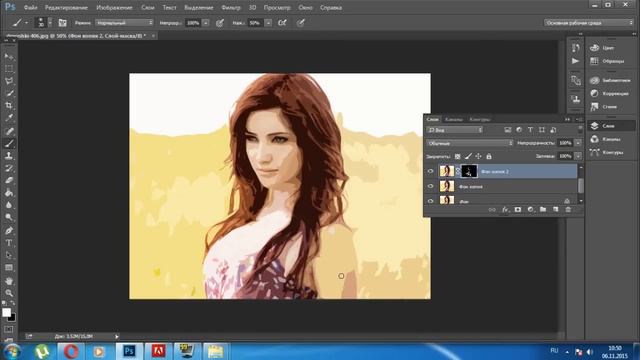Select the Quick Selection tool
This screenshot has height=360, width=640.
pos(9,93)
